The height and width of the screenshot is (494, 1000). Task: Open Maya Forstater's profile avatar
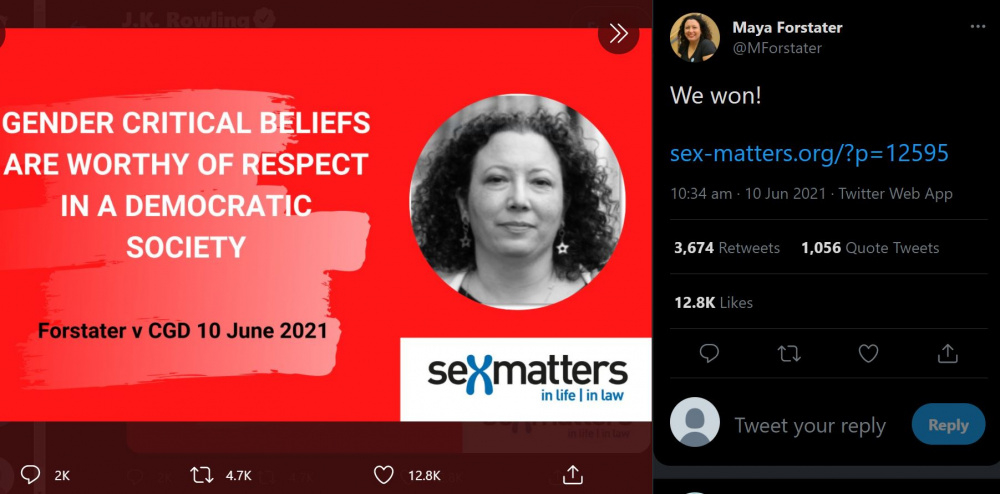pos(695,38)
